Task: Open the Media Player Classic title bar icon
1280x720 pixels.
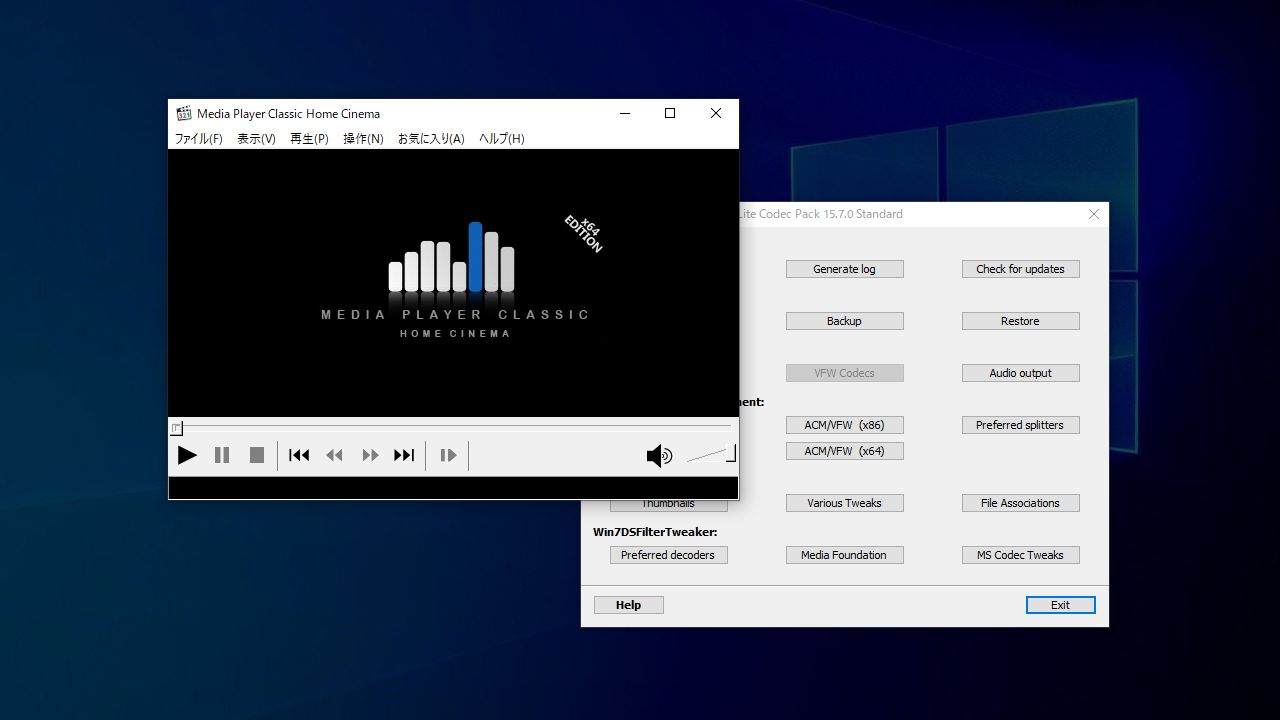Action: pyautogui.click(x=184, y=114)
